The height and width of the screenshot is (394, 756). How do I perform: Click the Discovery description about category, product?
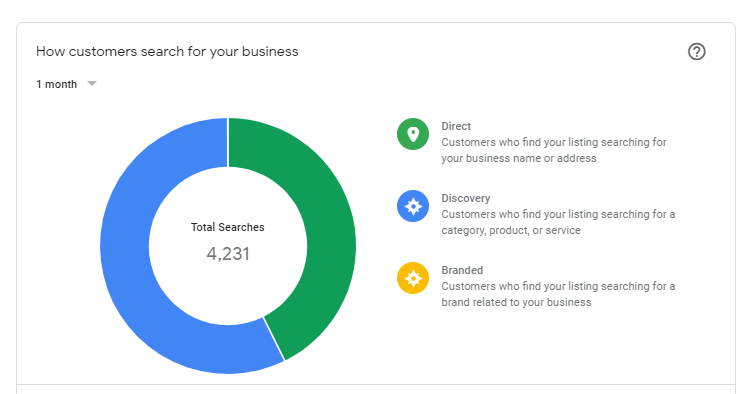[558, 222]
